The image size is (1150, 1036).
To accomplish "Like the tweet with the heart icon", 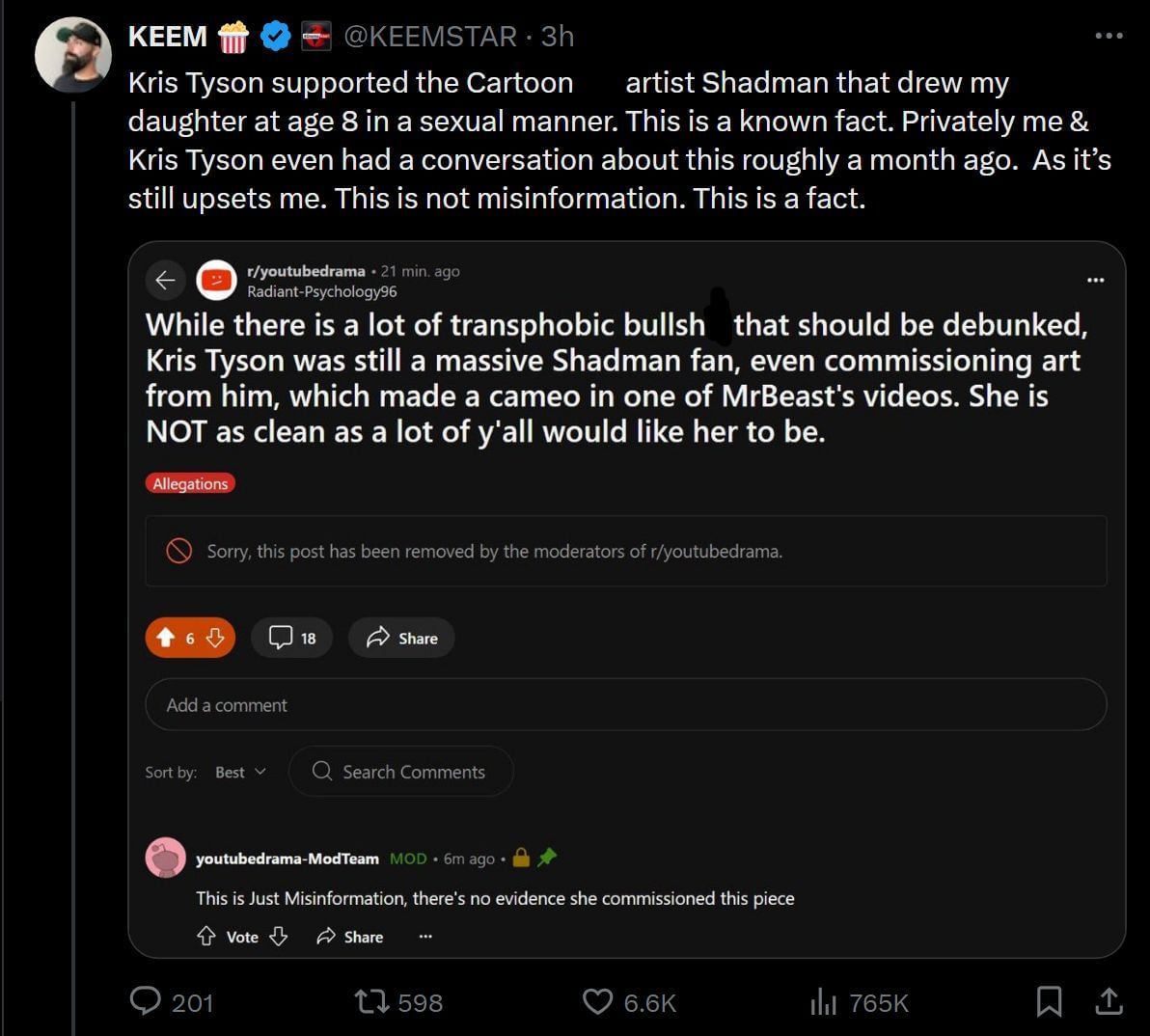I will [x=598, y=1003].
